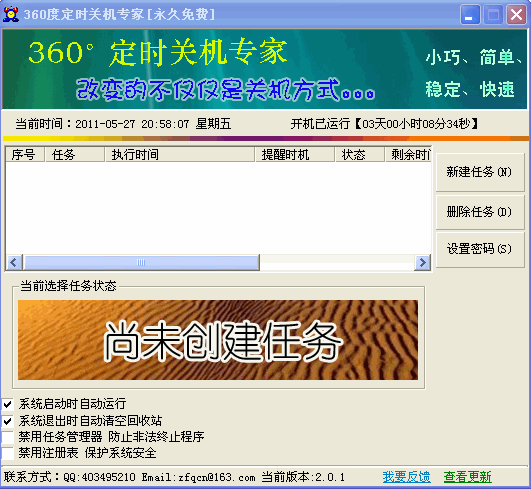531x489 pixels.
Task: Check 禁用任务管理器 防止非法终止程序
Action: point(8,437)
